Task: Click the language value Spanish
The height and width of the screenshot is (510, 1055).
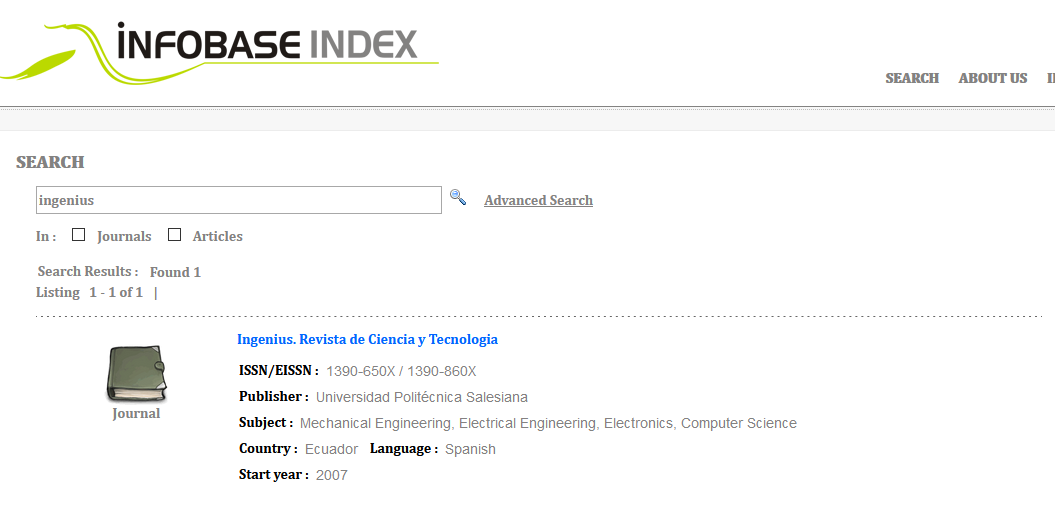Action: [x=470, y=449]
